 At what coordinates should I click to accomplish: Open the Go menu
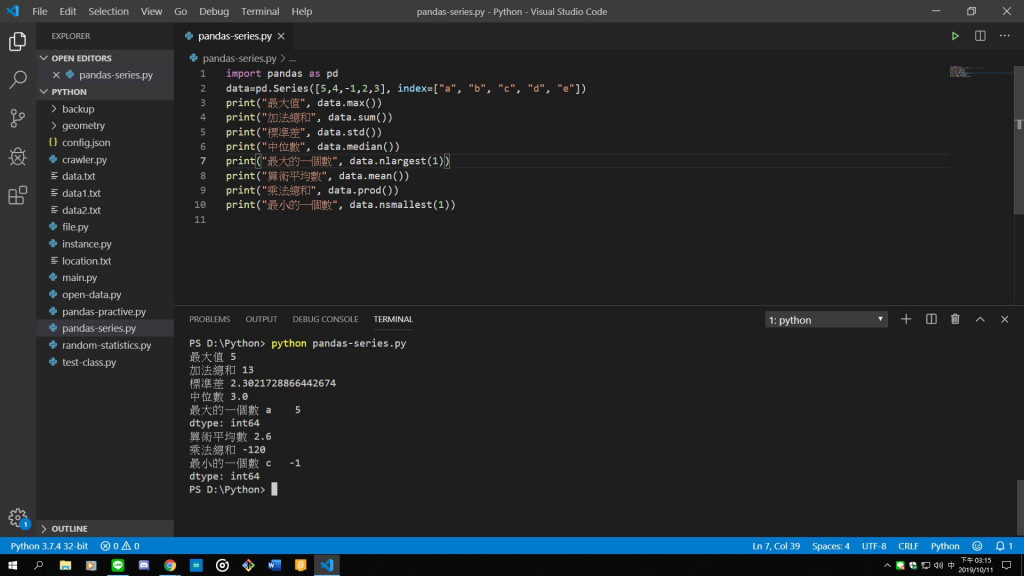point(180,11)
